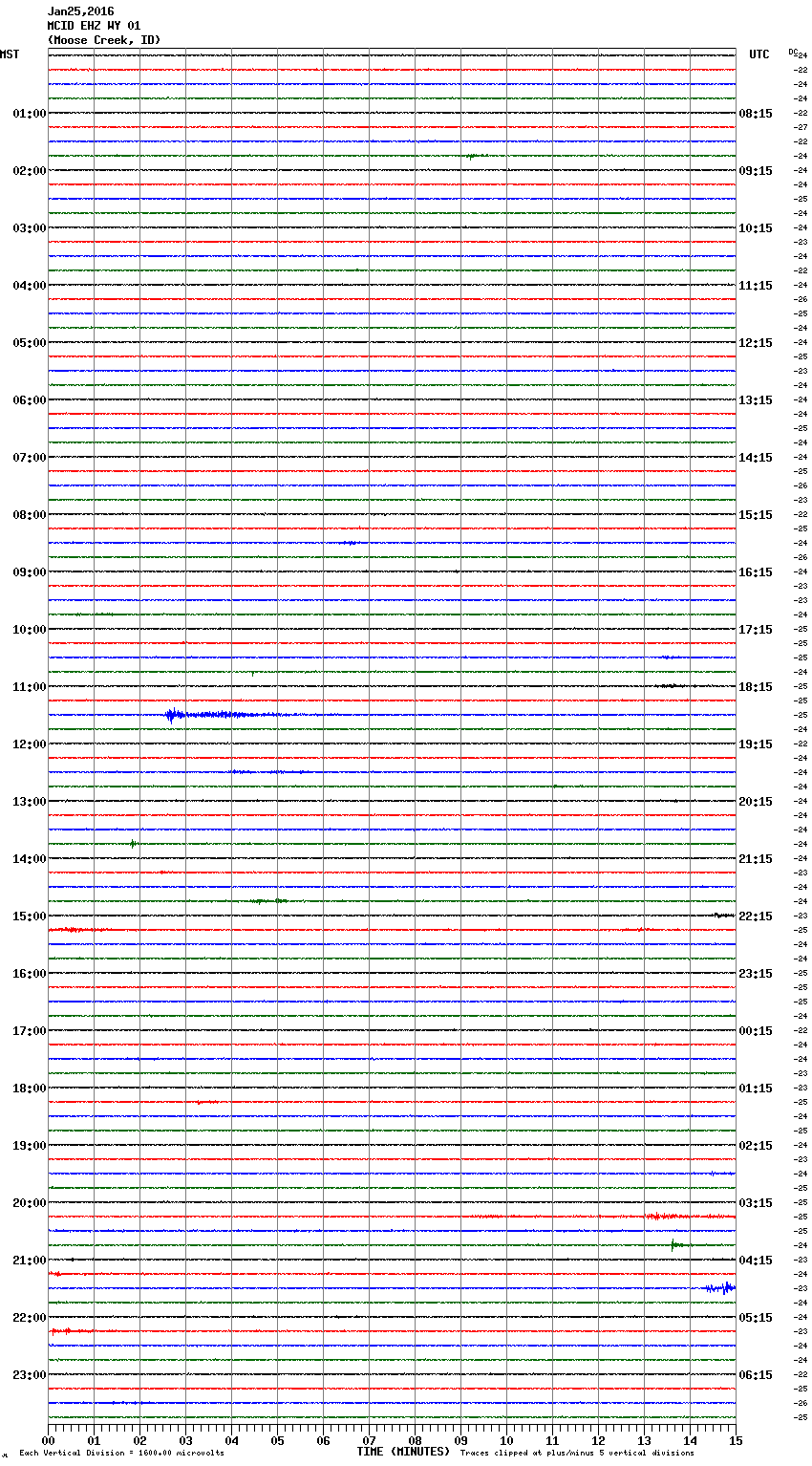This screenshot has height=1466, width=812.
Task: Click the Traces clipped footer note
Action: (577, 1453)
